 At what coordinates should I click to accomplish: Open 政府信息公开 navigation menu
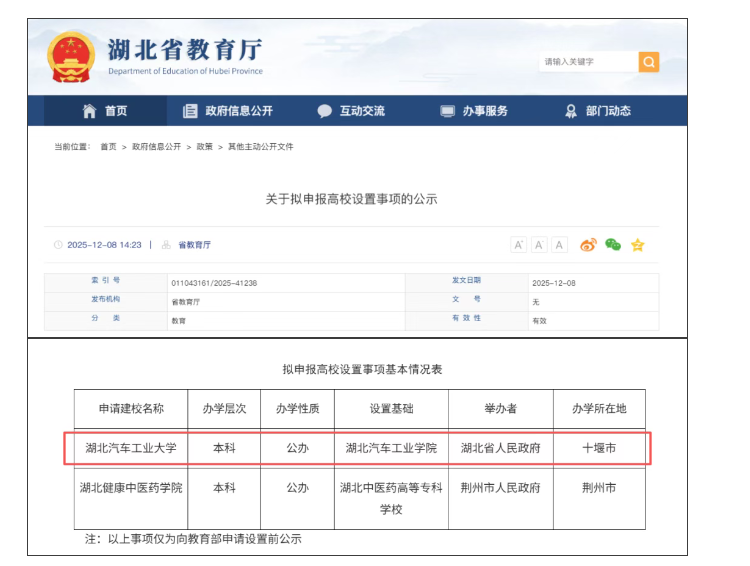[x=228, y=111]
